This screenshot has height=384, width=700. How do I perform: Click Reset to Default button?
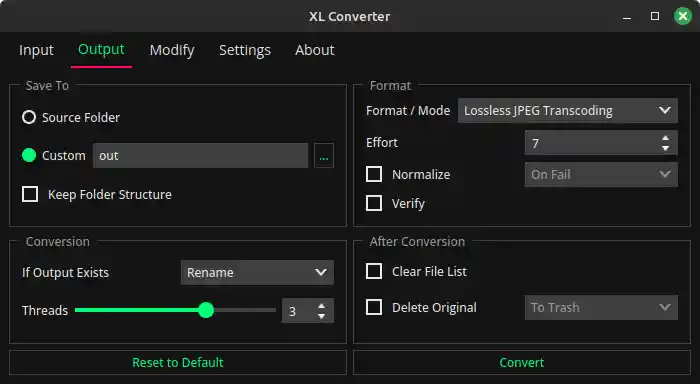178,363
